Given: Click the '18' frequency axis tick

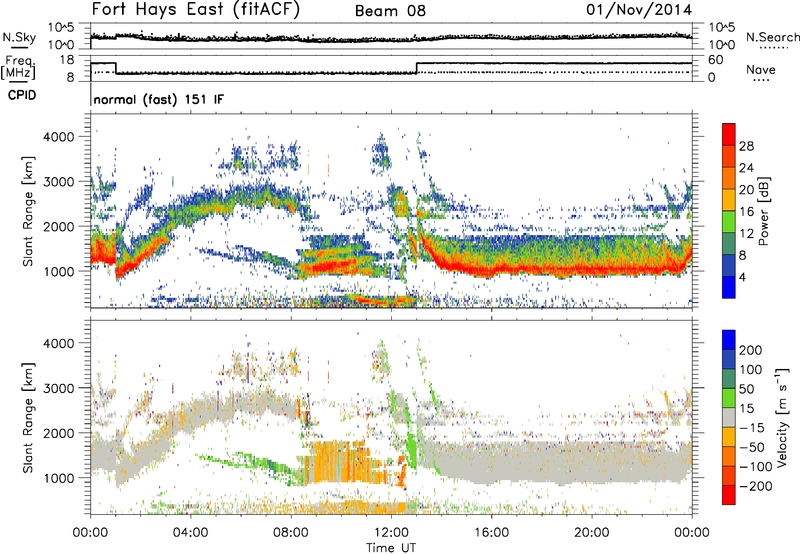Looking at the screenshot, I should [x=67, y=60].
